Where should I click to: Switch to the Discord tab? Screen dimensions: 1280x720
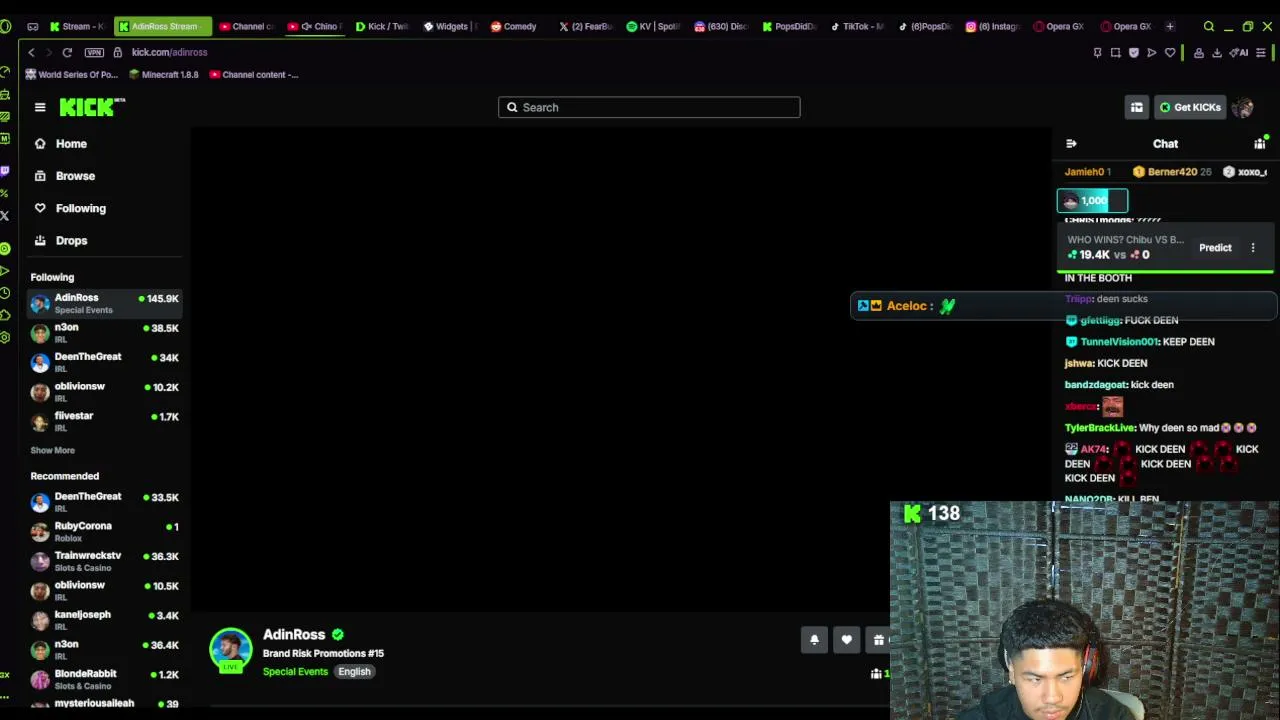(x=721, y=26)
